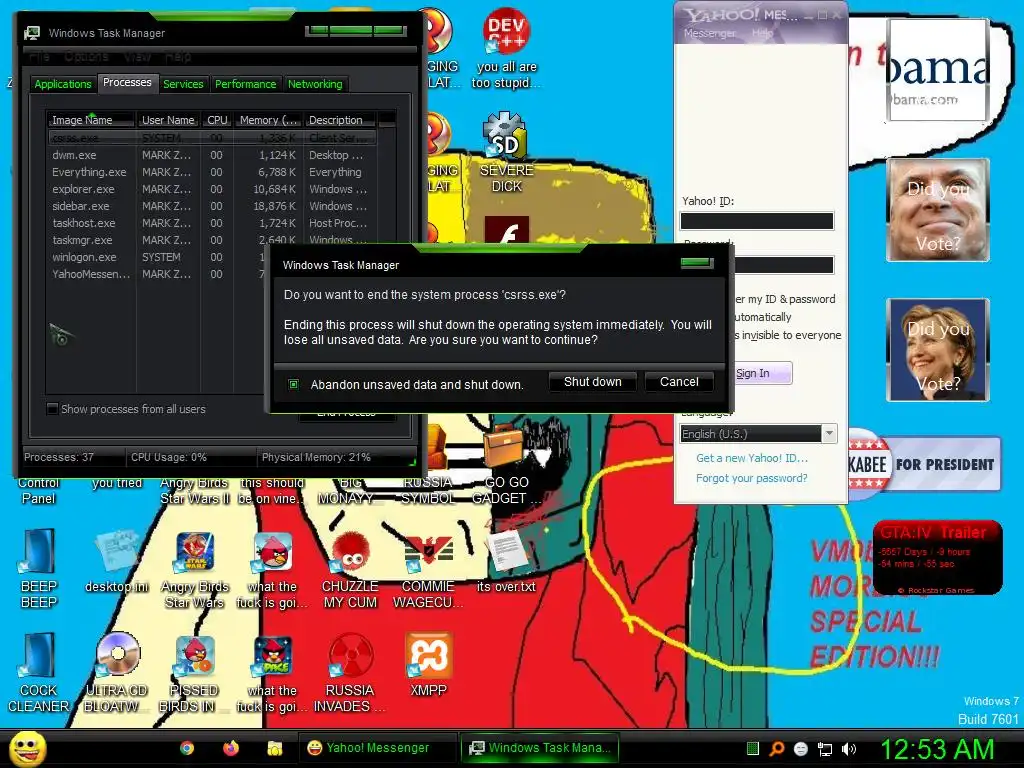
Task: Click the Hillary 'Did you Vote?' gadget
Action: 938,349
